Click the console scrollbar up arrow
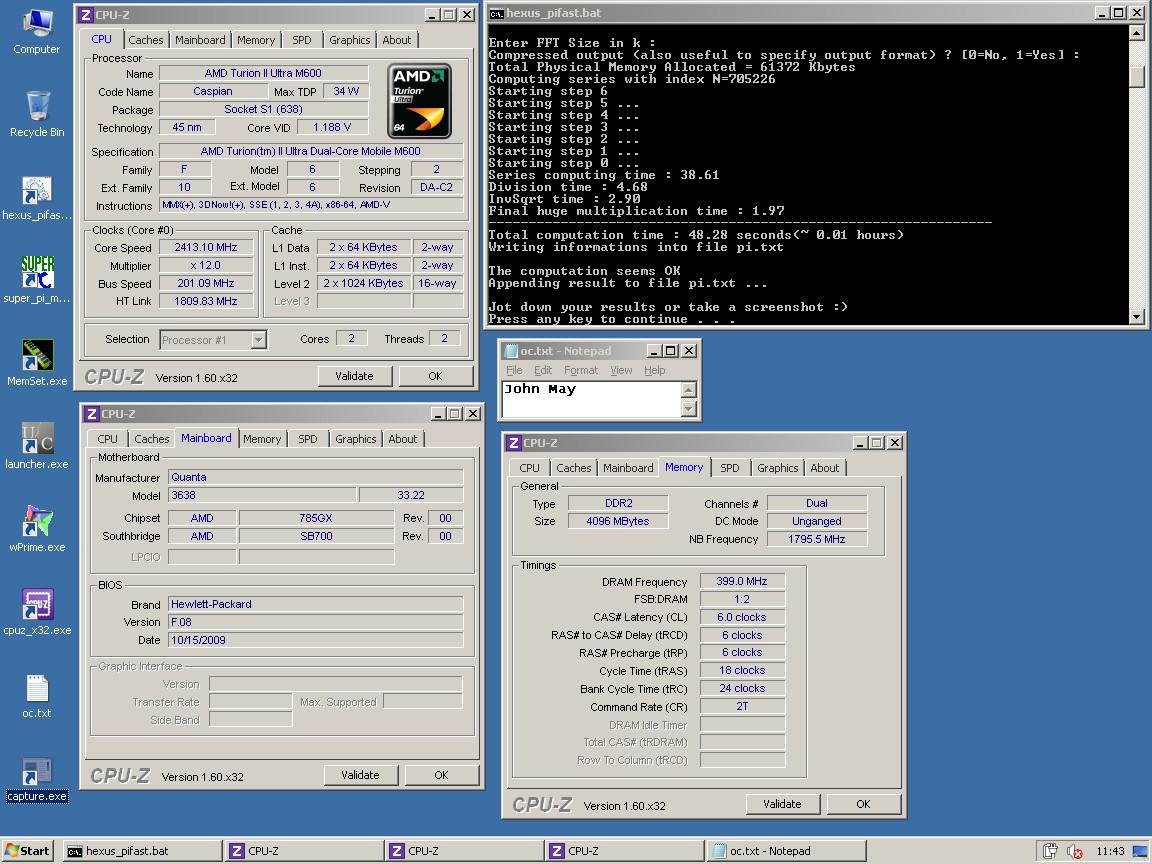The image size is (1152, 864). pyautogui.click(x=1137, y=33)
